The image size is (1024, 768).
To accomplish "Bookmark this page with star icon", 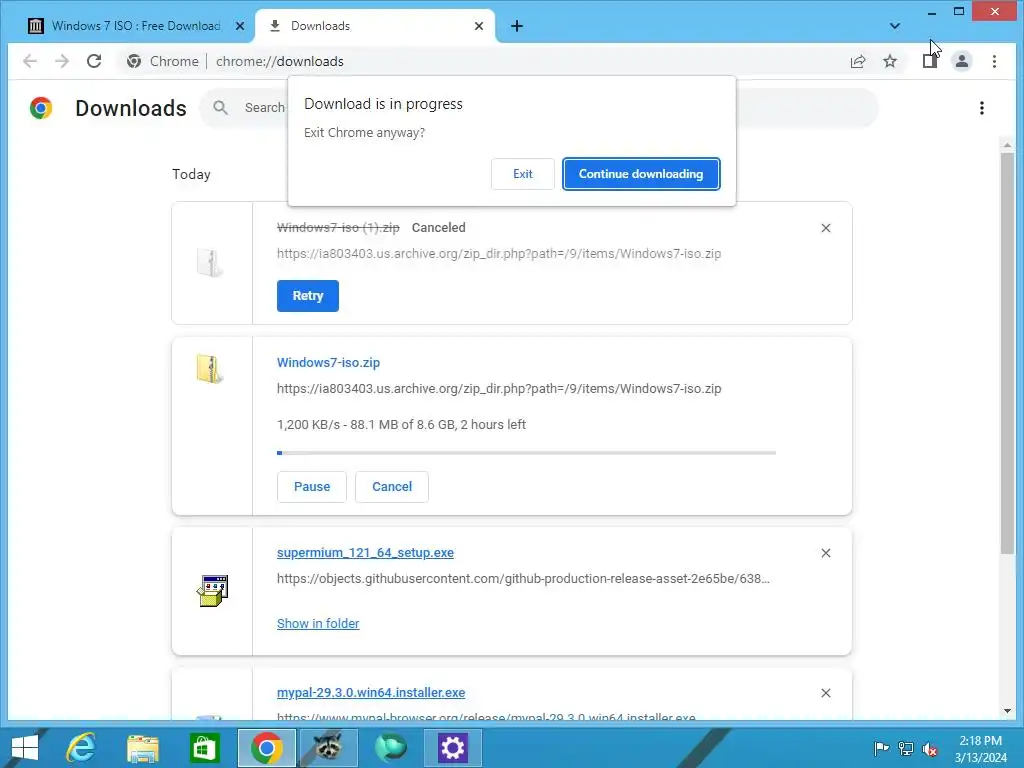I will point(889,61).
